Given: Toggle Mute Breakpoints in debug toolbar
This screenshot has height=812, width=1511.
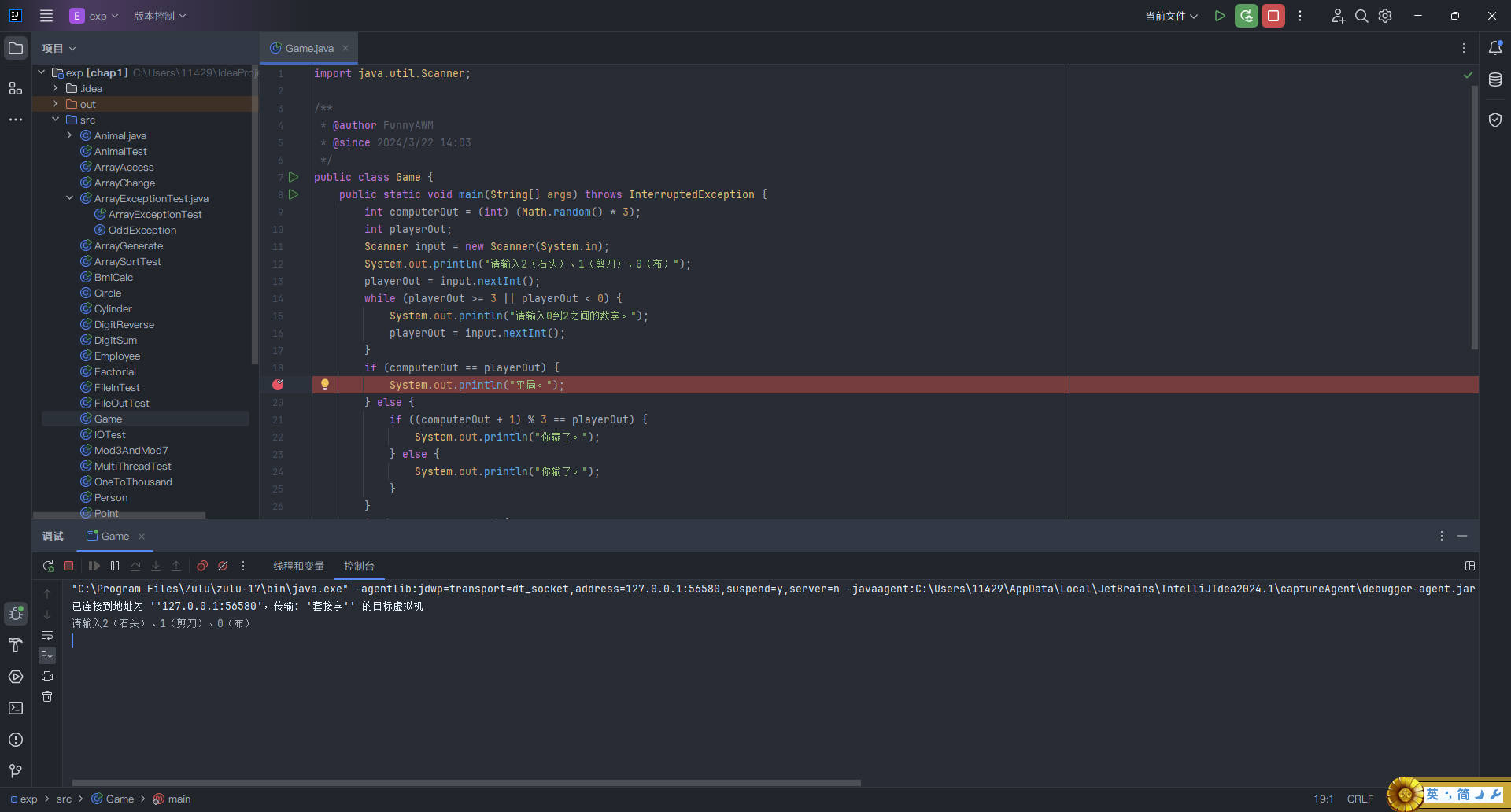Looking at the screenshot, I should [223, 566].
